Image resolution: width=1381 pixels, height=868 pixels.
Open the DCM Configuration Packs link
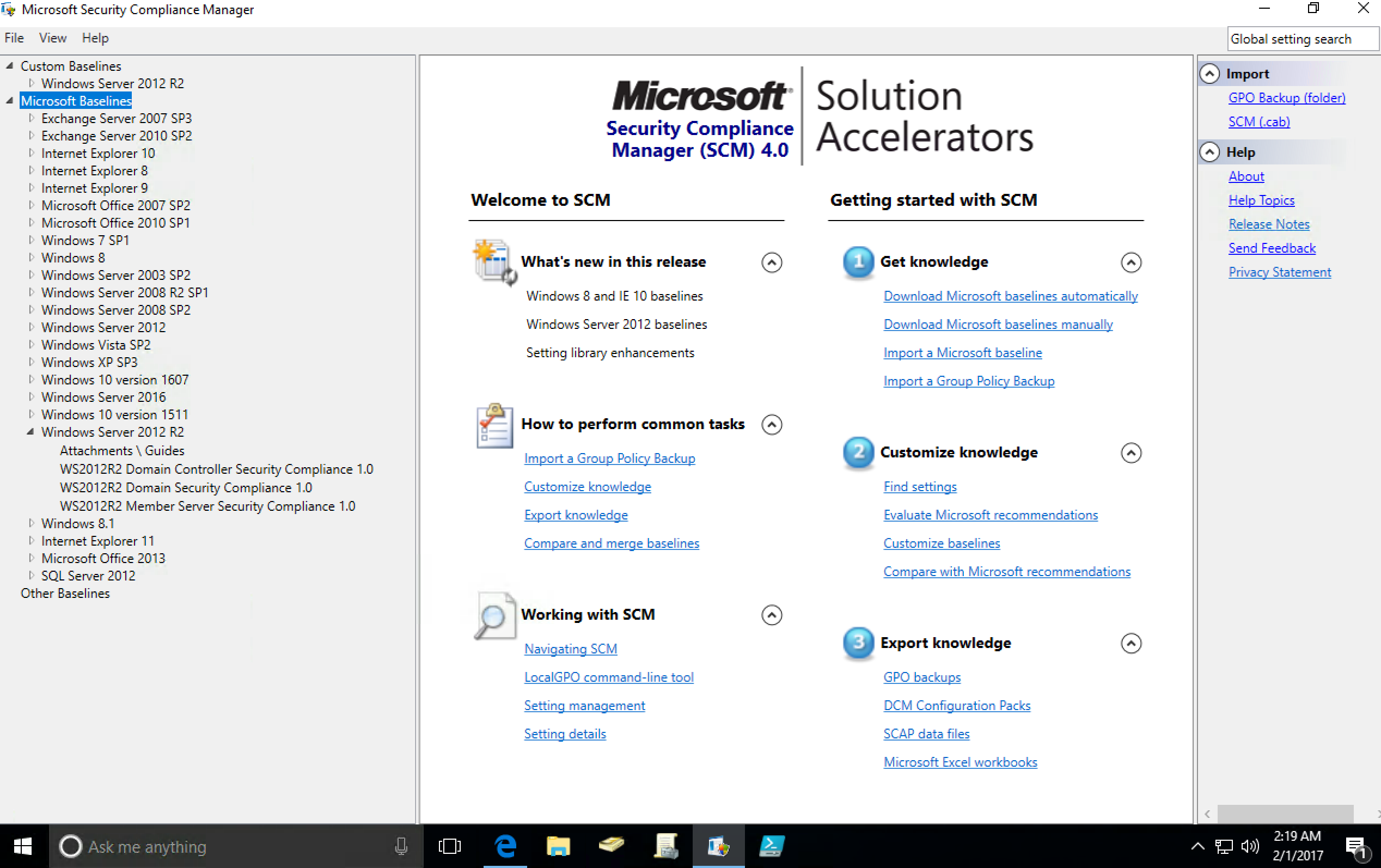(957, 705)
